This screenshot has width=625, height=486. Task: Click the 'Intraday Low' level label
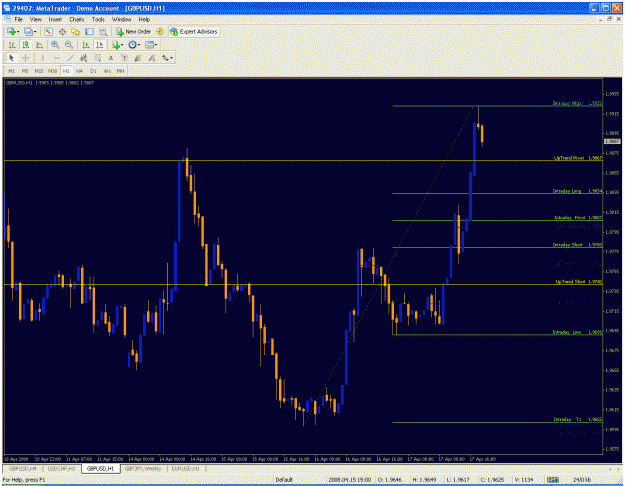pos(578,332)
